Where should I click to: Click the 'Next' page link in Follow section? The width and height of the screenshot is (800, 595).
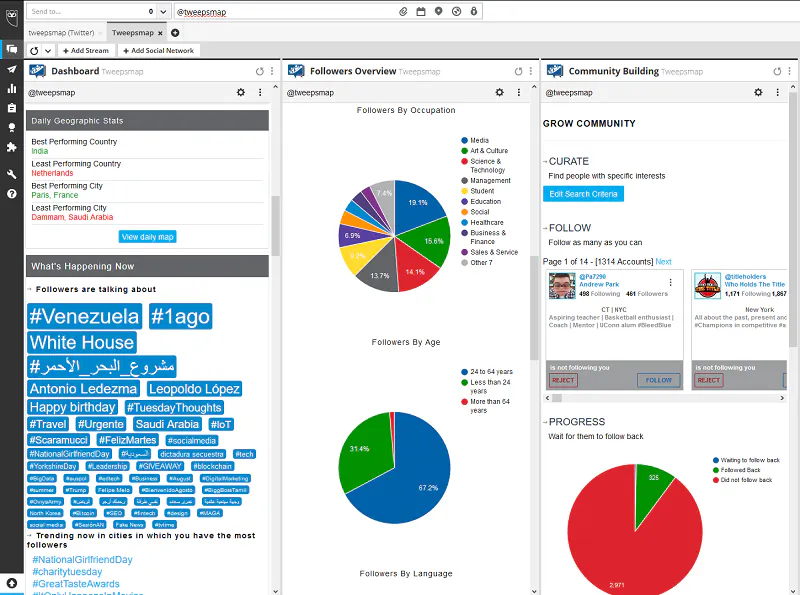coord(663,261)
